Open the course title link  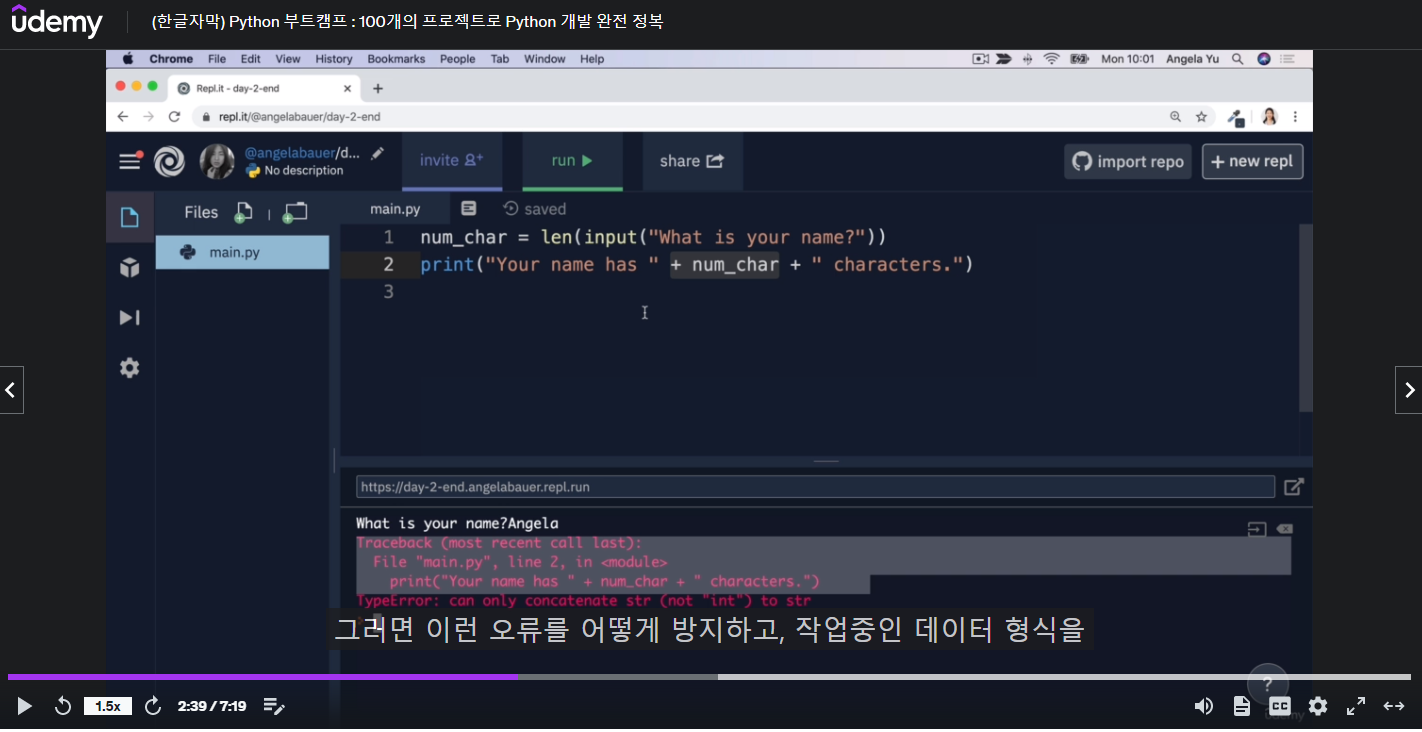(x=407, y=21)
